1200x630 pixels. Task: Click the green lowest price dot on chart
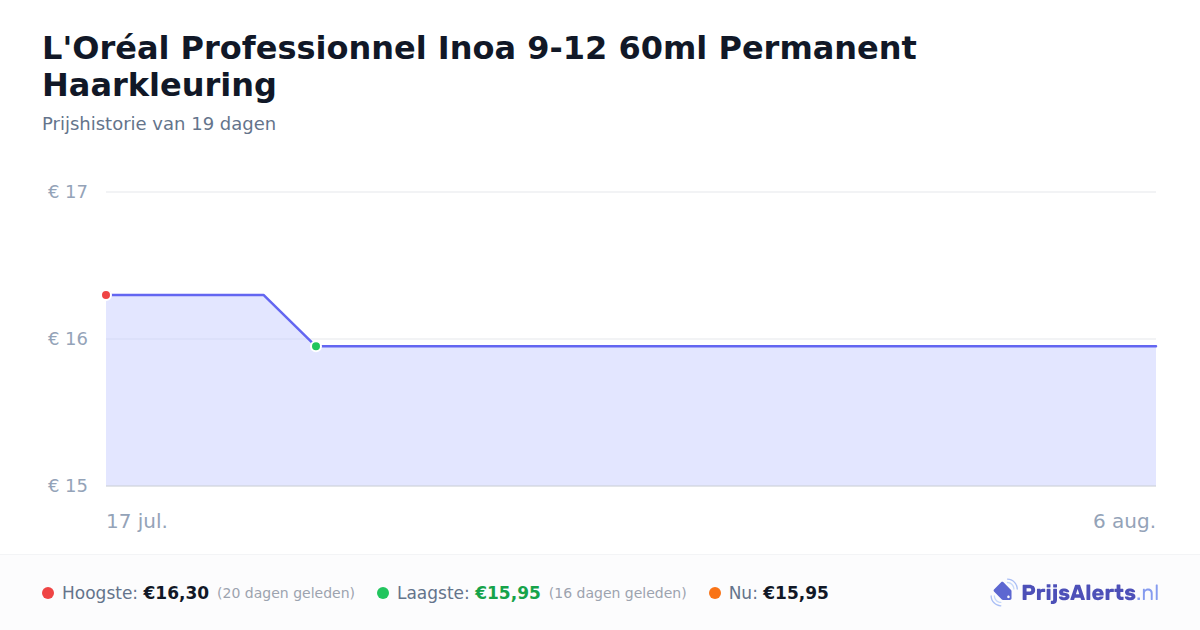click(316, 346)
